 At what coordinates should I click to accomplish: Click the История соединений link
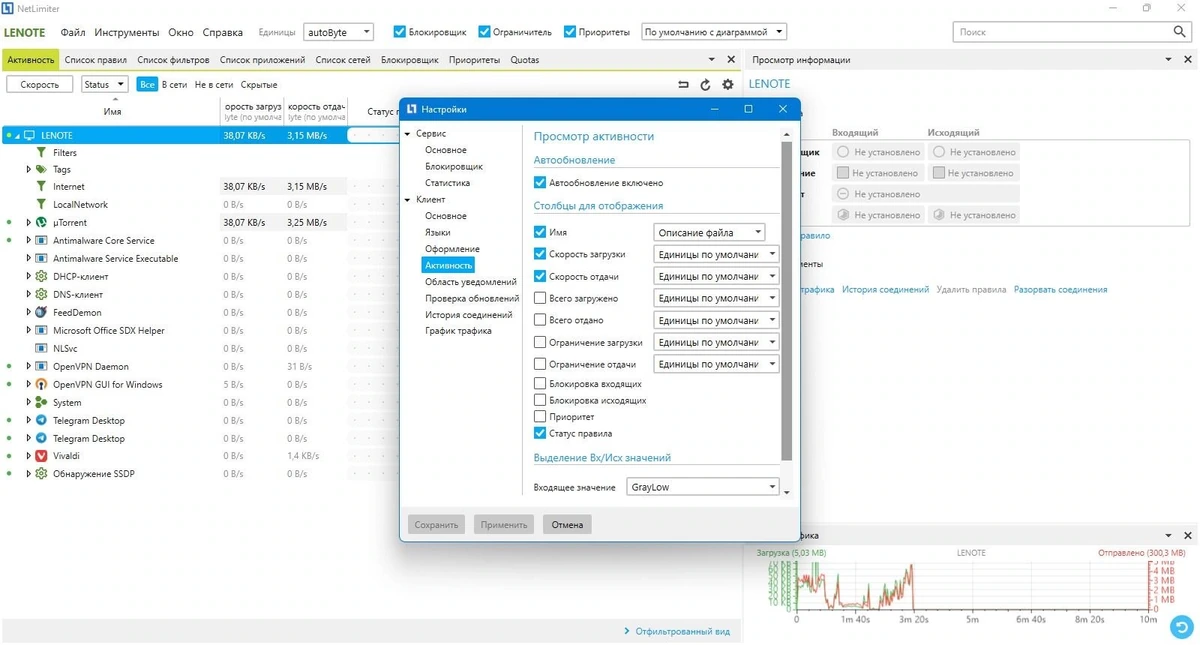(885, 290)
